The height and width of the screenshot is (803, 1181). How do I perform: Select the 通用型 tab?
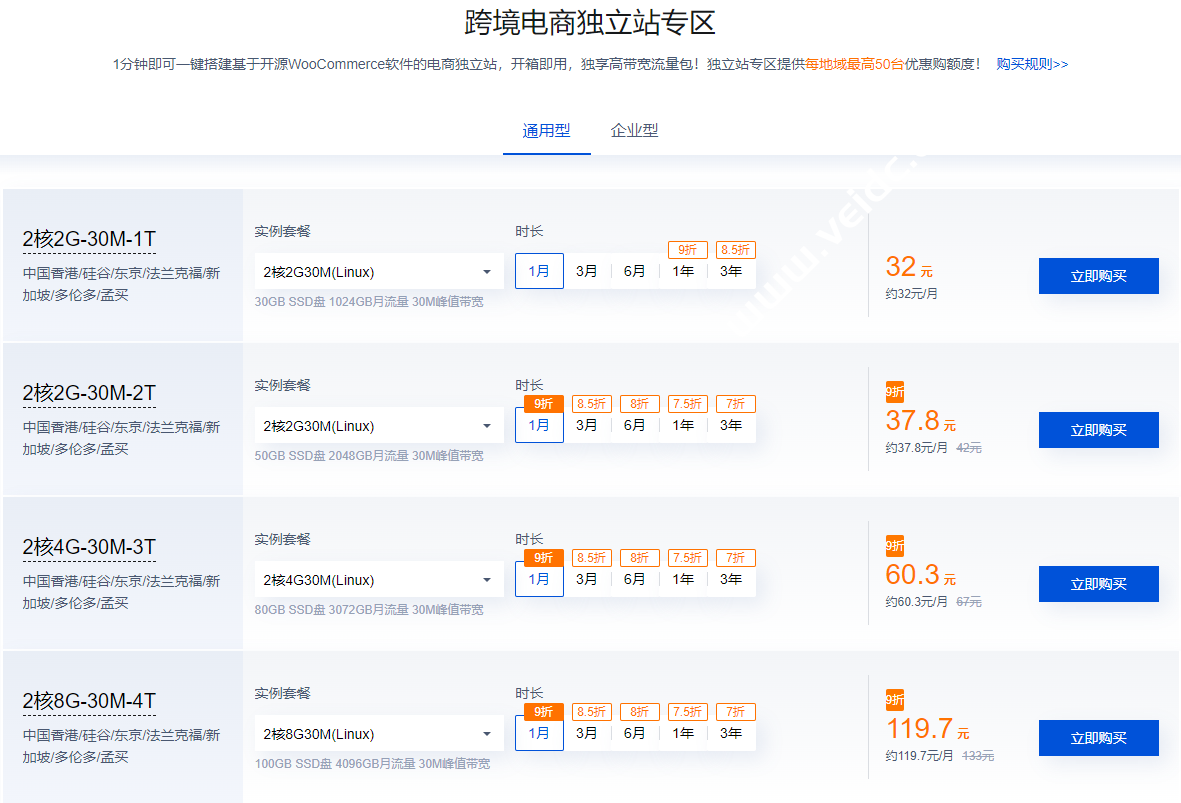point(546,131)
